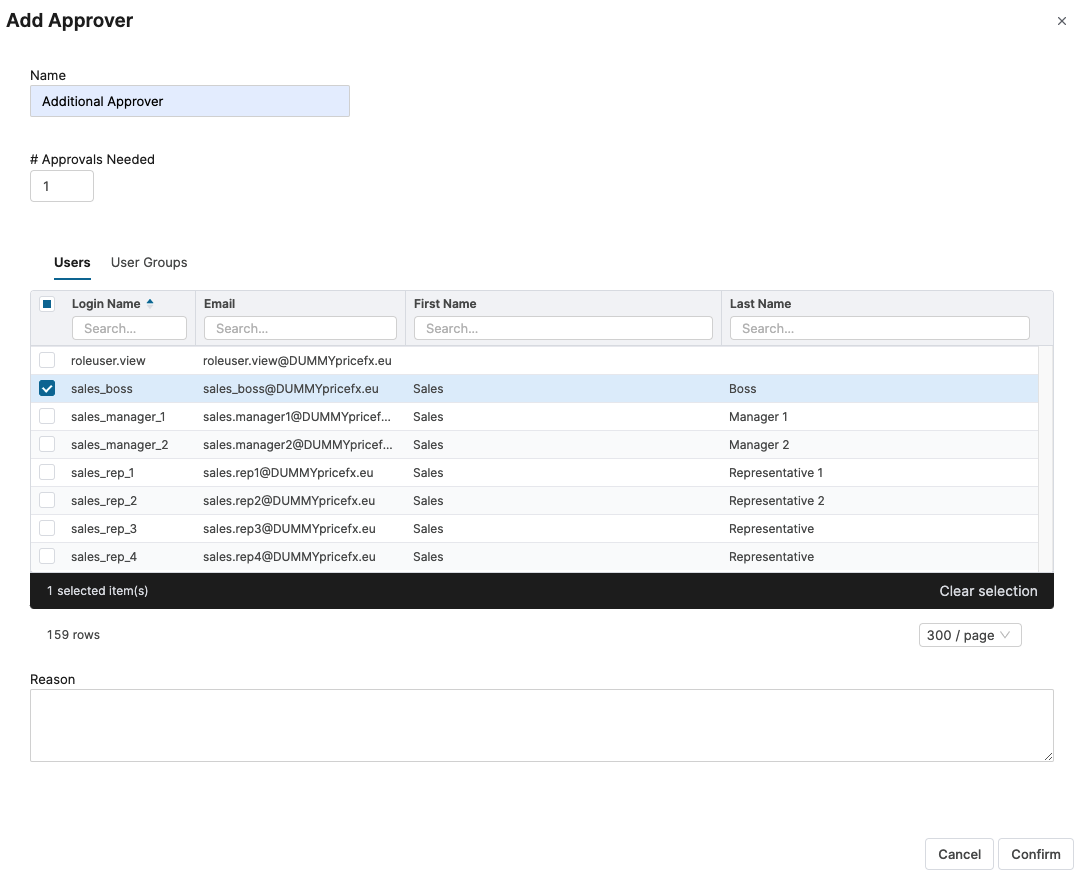
Task: Click the Cancel button
Action: point(959,854)
